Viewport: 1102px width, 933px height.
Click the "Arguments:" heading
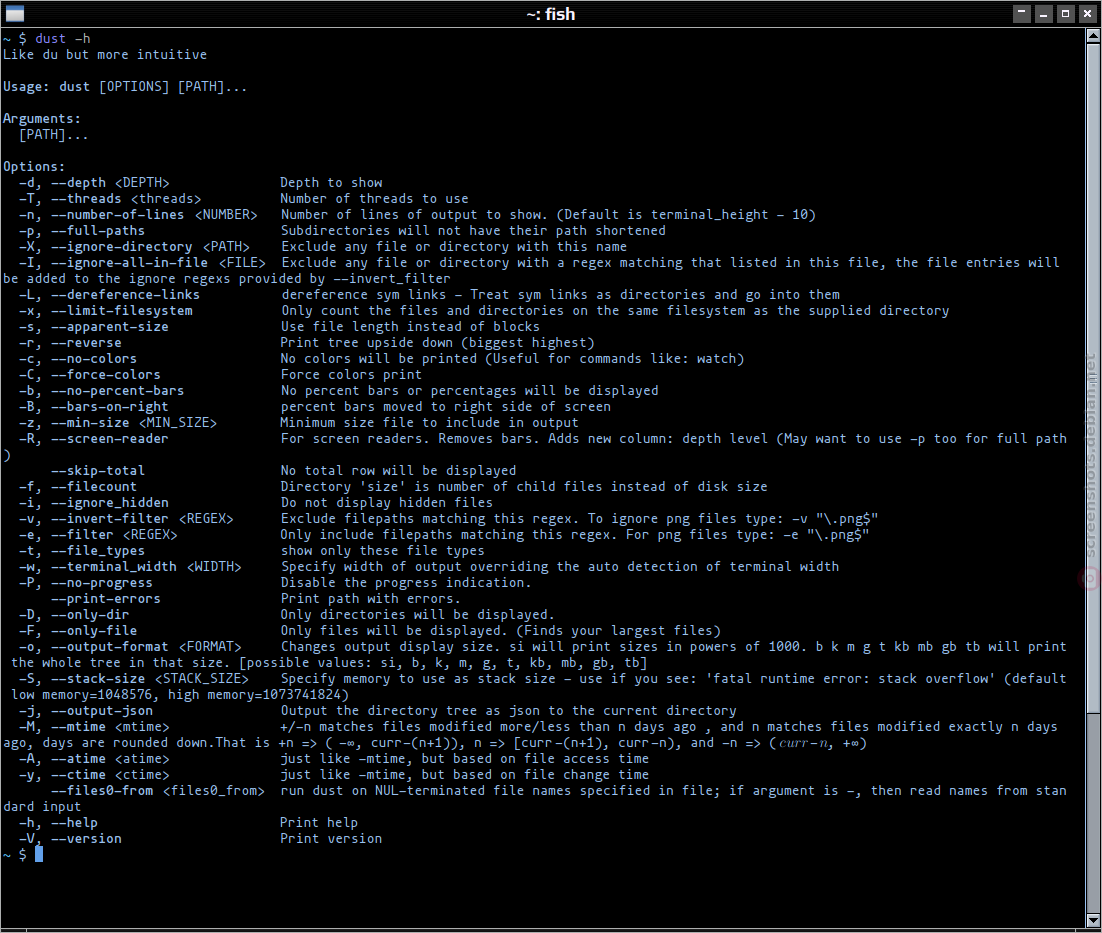pyautogui.click(x=42, y=119)
